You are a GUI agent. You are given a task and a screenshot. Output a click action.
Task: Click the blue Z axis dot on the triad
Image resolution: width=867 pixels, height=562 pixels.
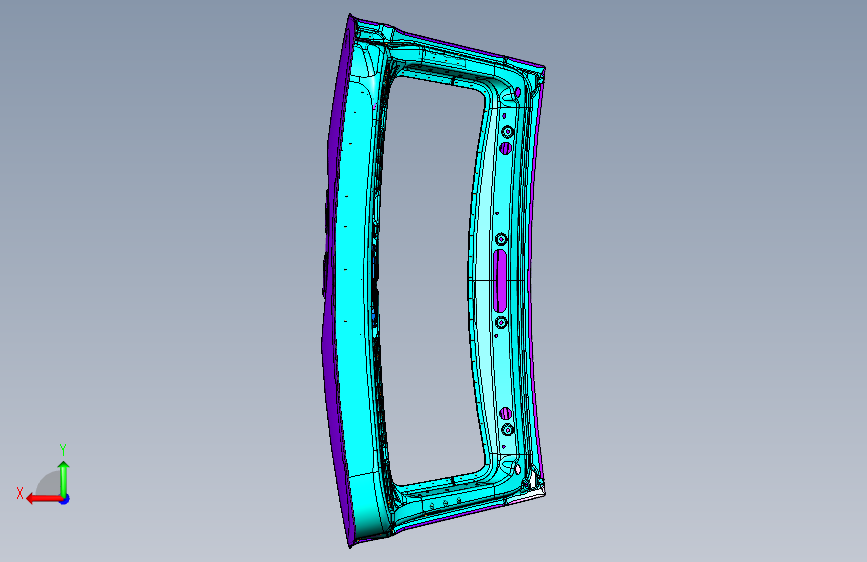point(65,499)
